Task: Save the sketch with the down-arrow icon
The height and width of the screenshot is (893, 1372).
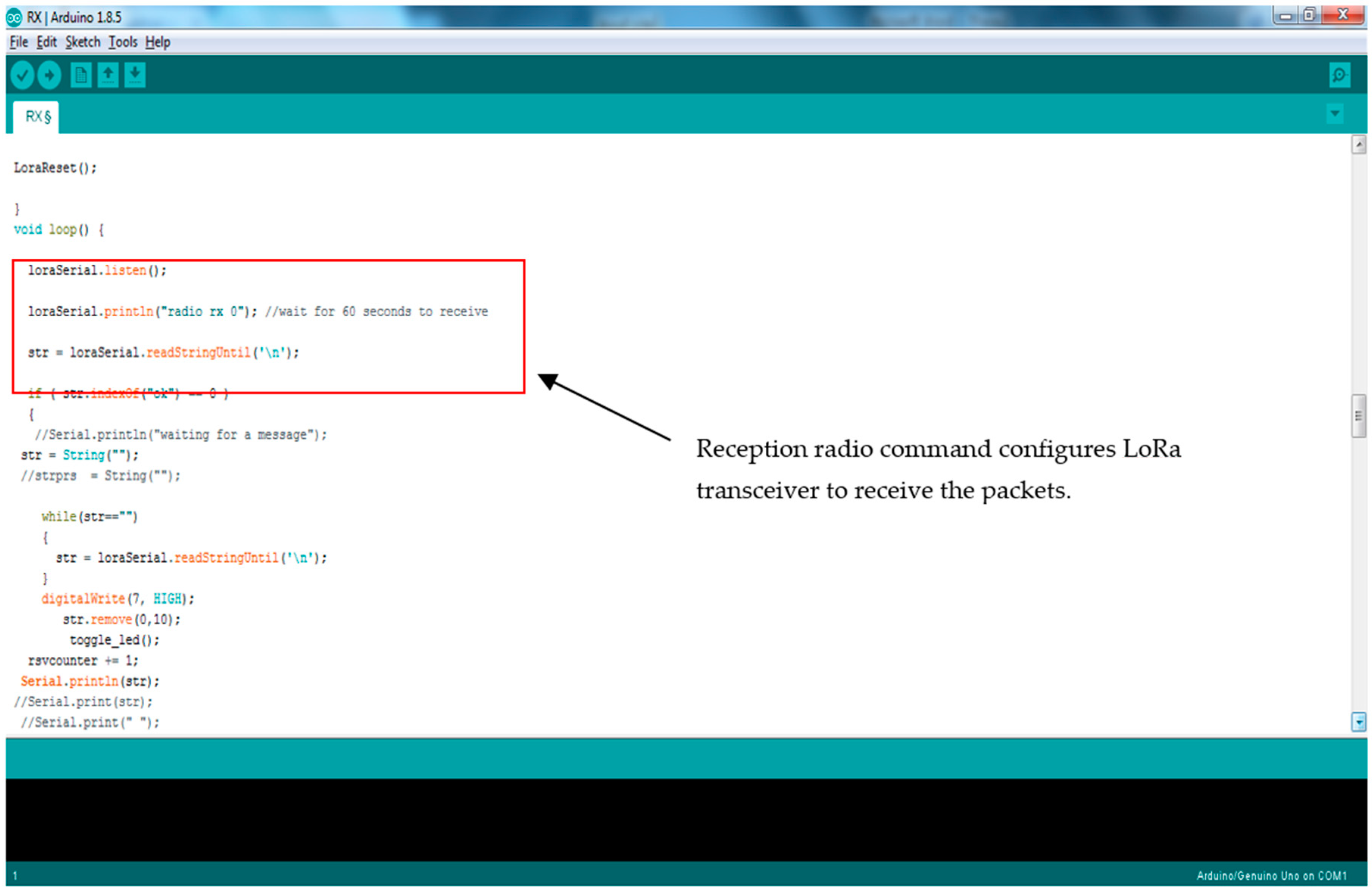Action: (x=135, y=75)
